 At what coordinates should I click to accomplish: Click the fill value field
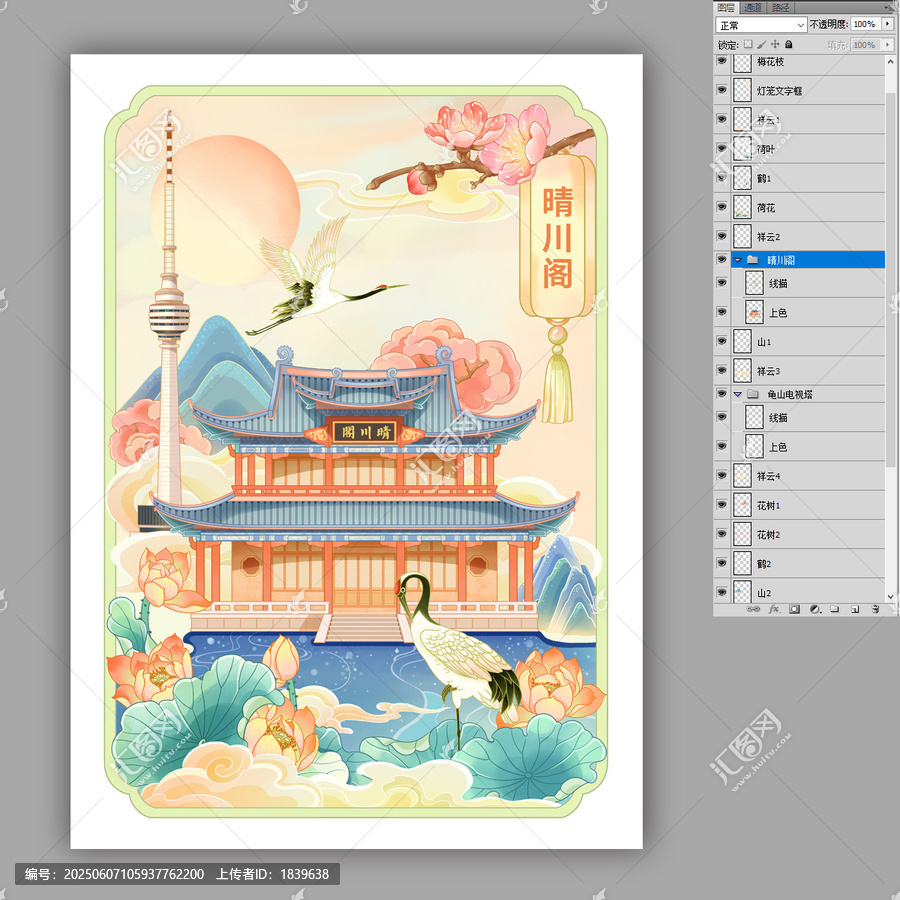[865, 45]
